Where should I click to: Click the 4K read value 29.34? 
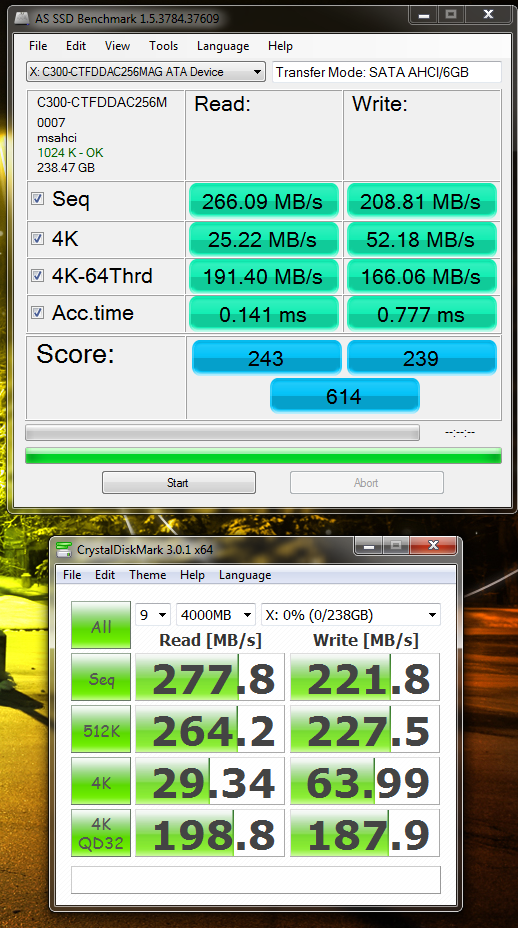tap(210, 782)
